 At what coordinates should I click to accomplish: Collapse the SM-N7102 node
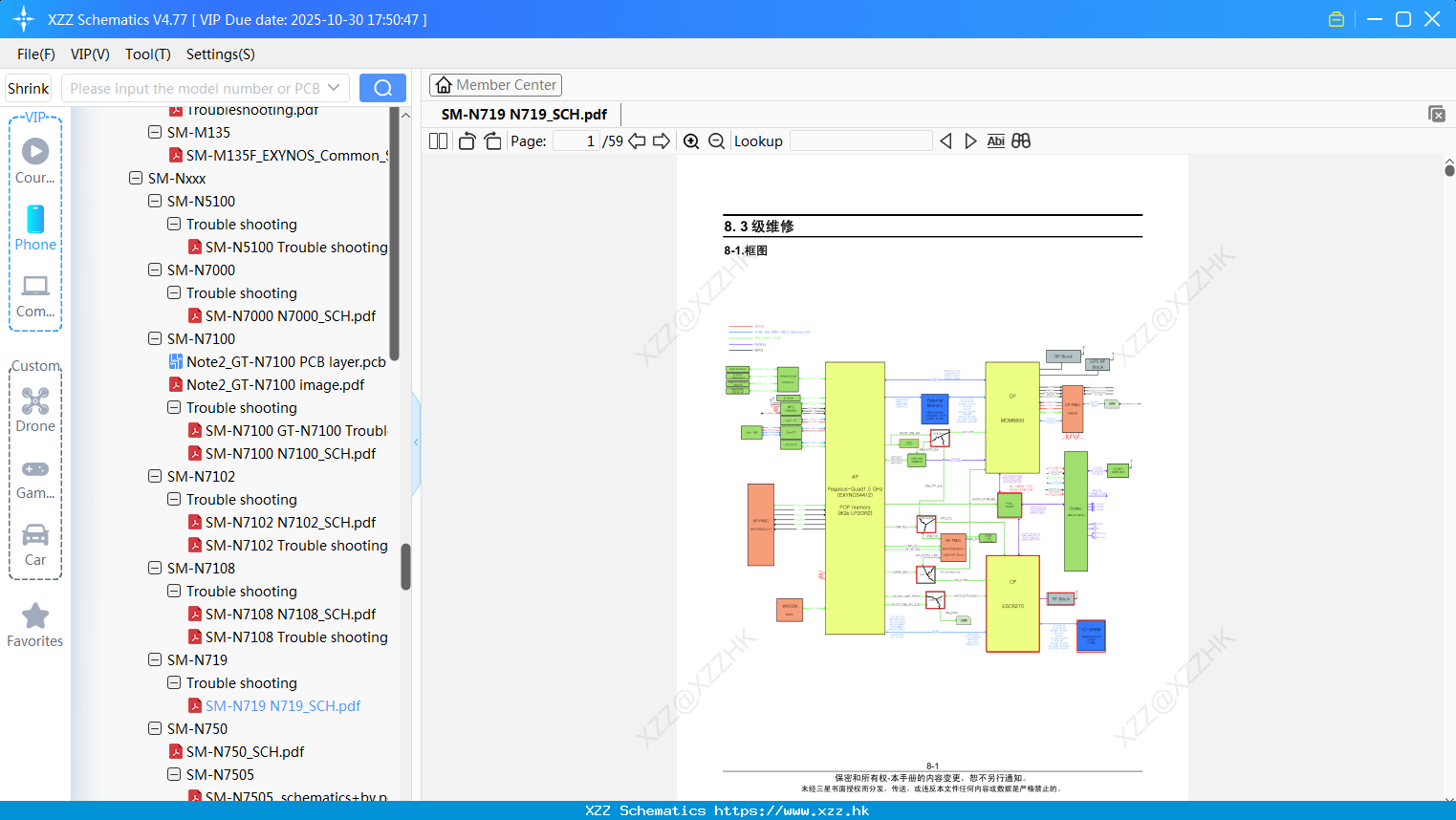point(155,476)
